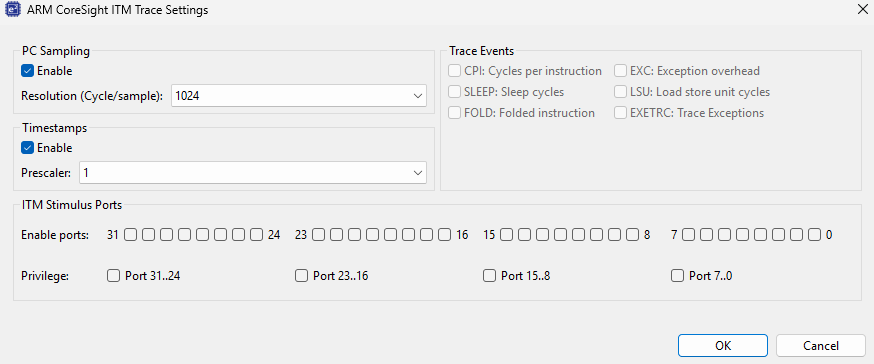This screenshot has width=874, height=364.
Task: Toggle EXC: Exception overhead checkbox
Action: click(621, 71)
